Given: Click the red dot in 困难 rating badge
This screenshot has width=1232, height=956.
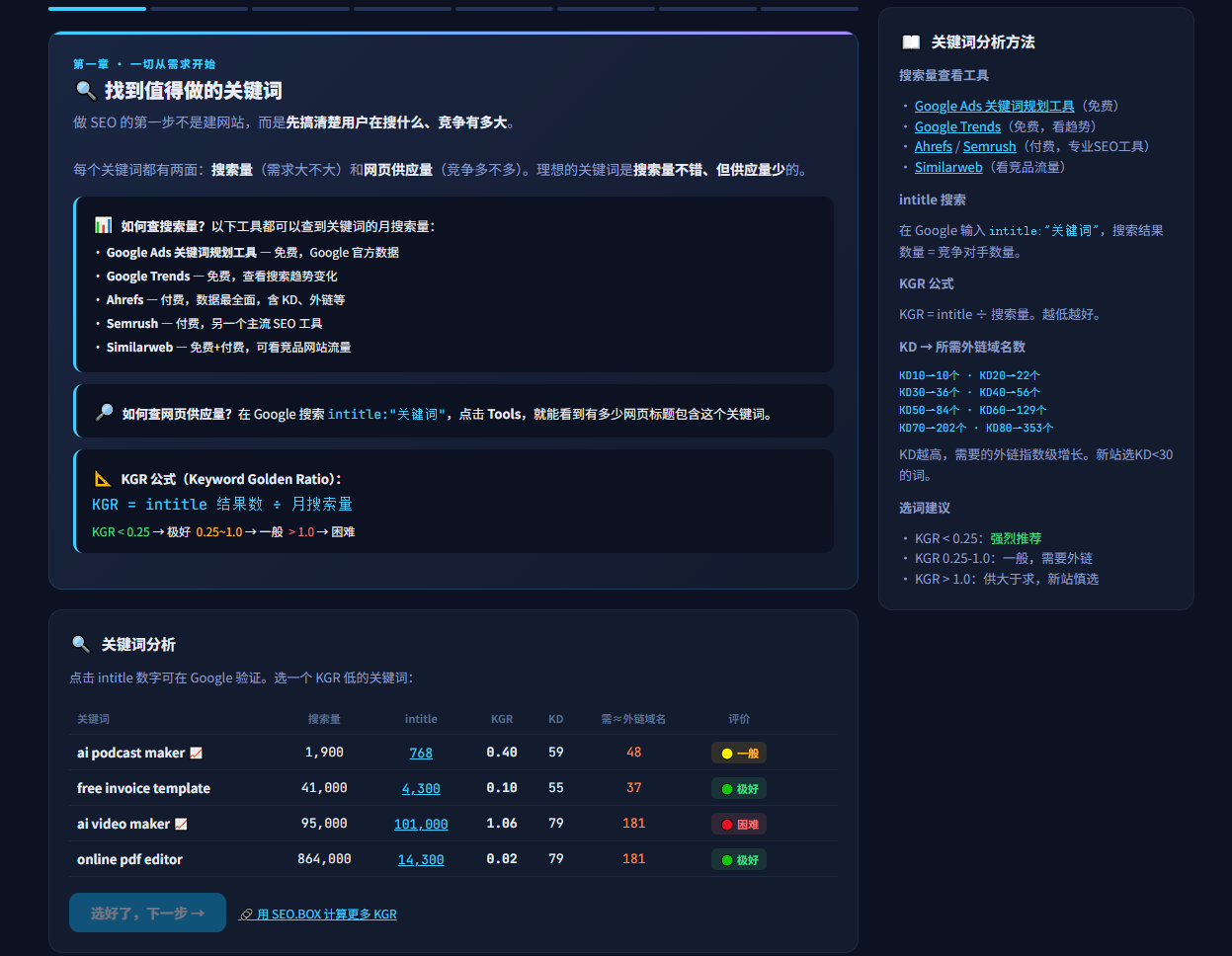Looking at the screenshot, I should [727, 825].
